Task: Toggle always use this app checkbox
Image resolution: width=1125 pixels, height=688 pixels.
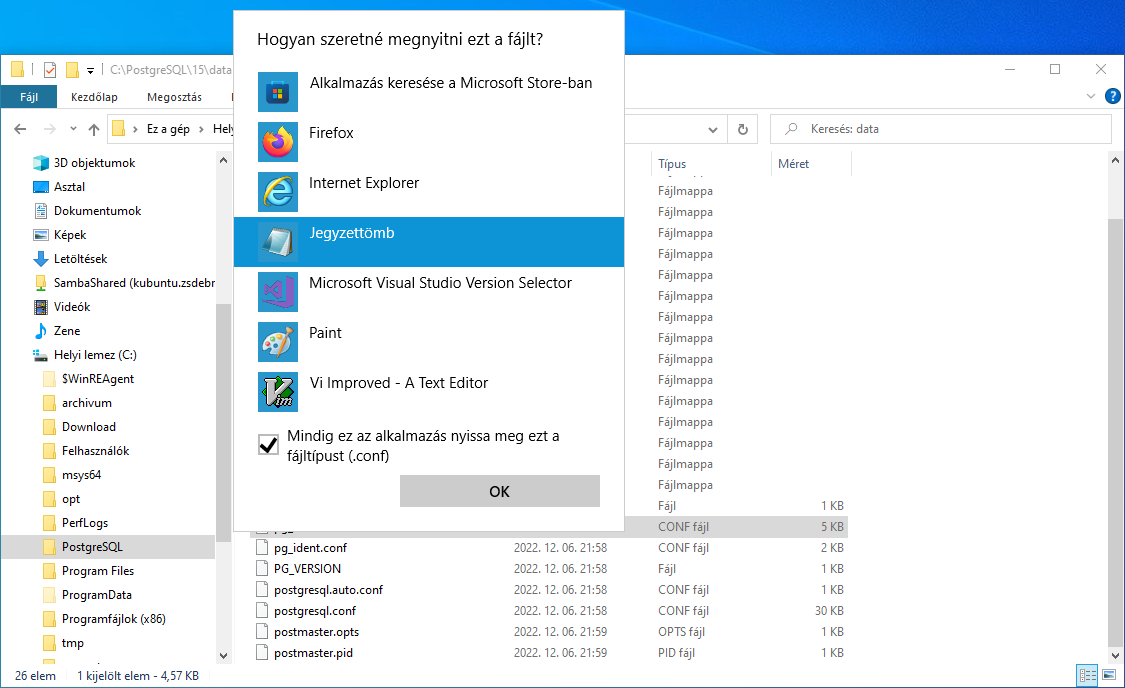Action: pyautogui.click(x=268, y=445)
